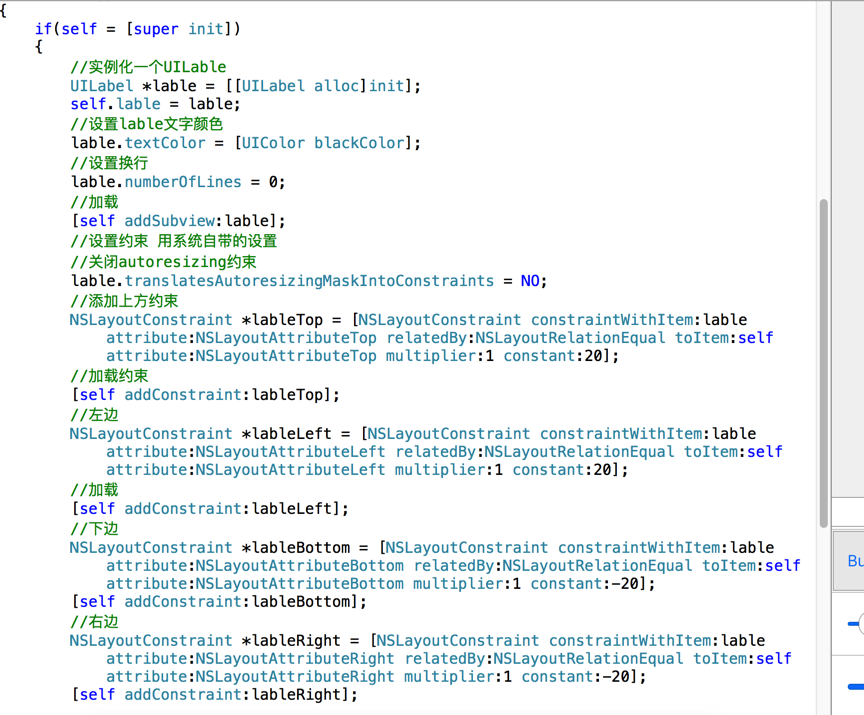Click the 'NO' keyword value

pos(530,281)
